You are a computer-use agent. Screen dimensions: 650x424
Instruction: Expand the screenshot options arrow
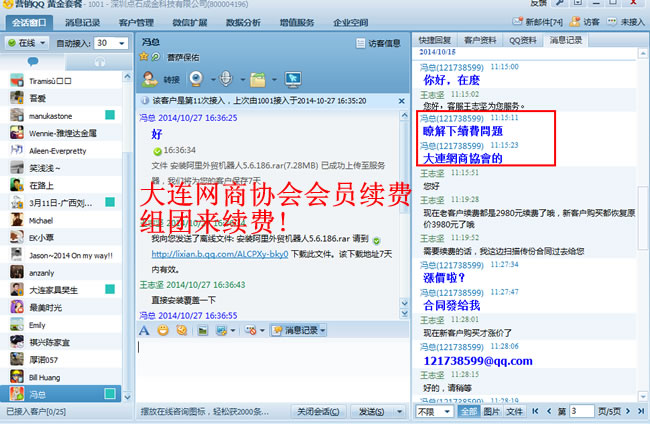pos(233,330)
